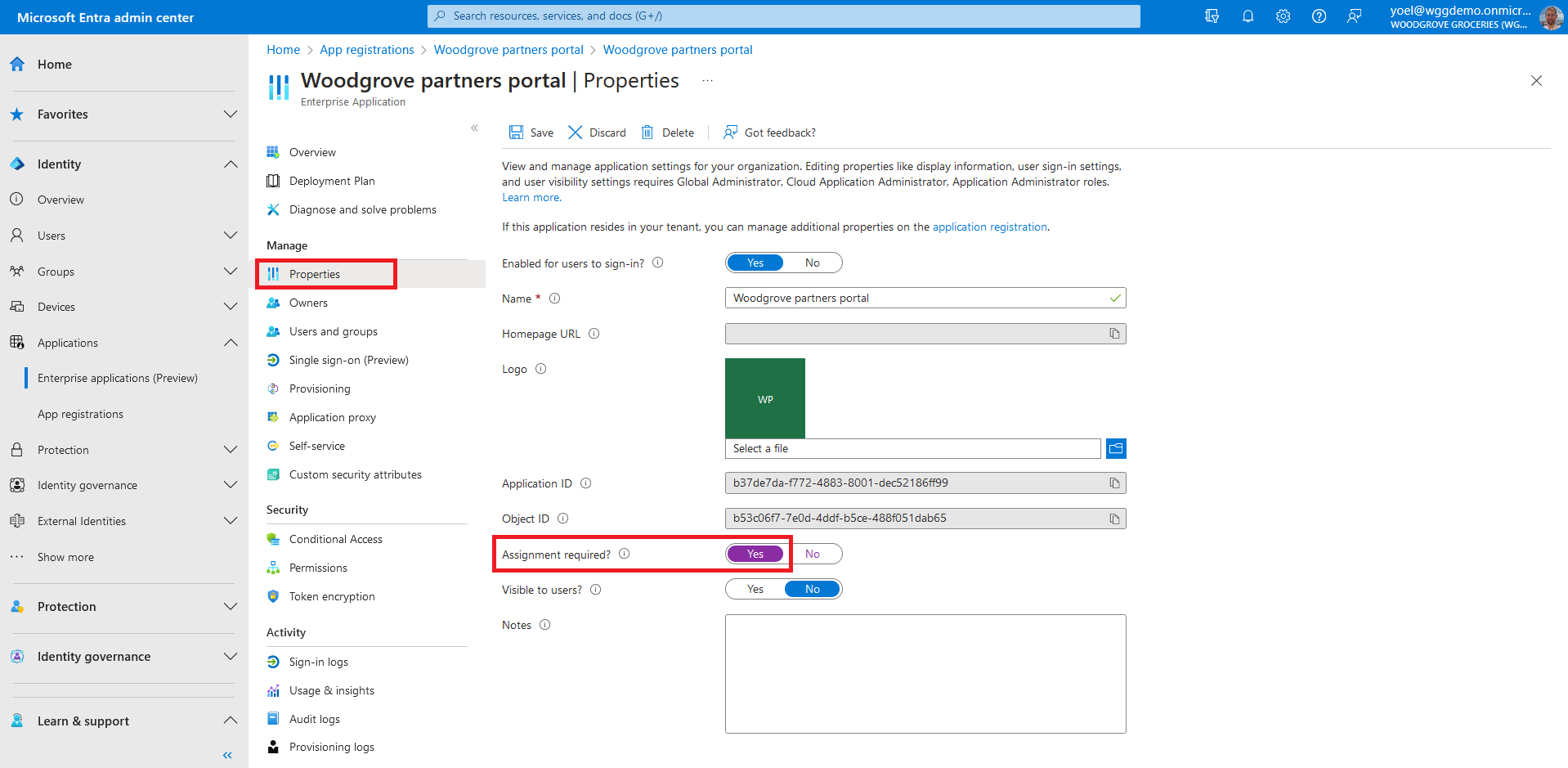Click the help question mark icon
Screen dimensions: 1568x768
point(1319,16)
